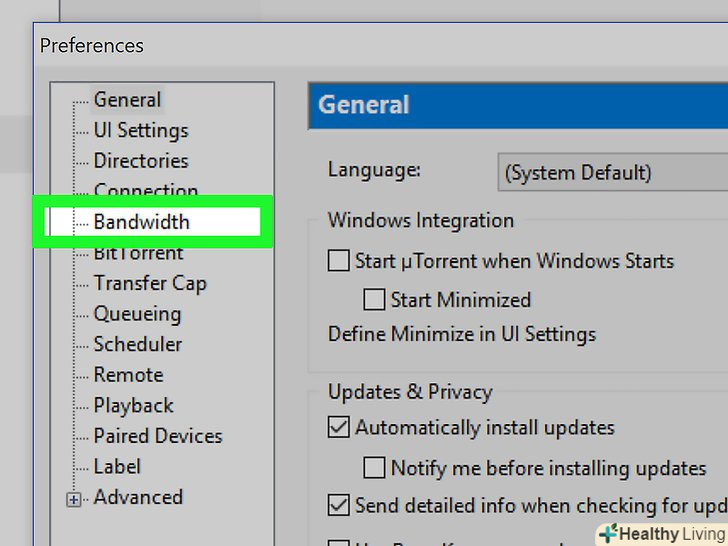Screen dimensions: 728x546
Task: Open Scheduler preferences
Action: point(138,345)
